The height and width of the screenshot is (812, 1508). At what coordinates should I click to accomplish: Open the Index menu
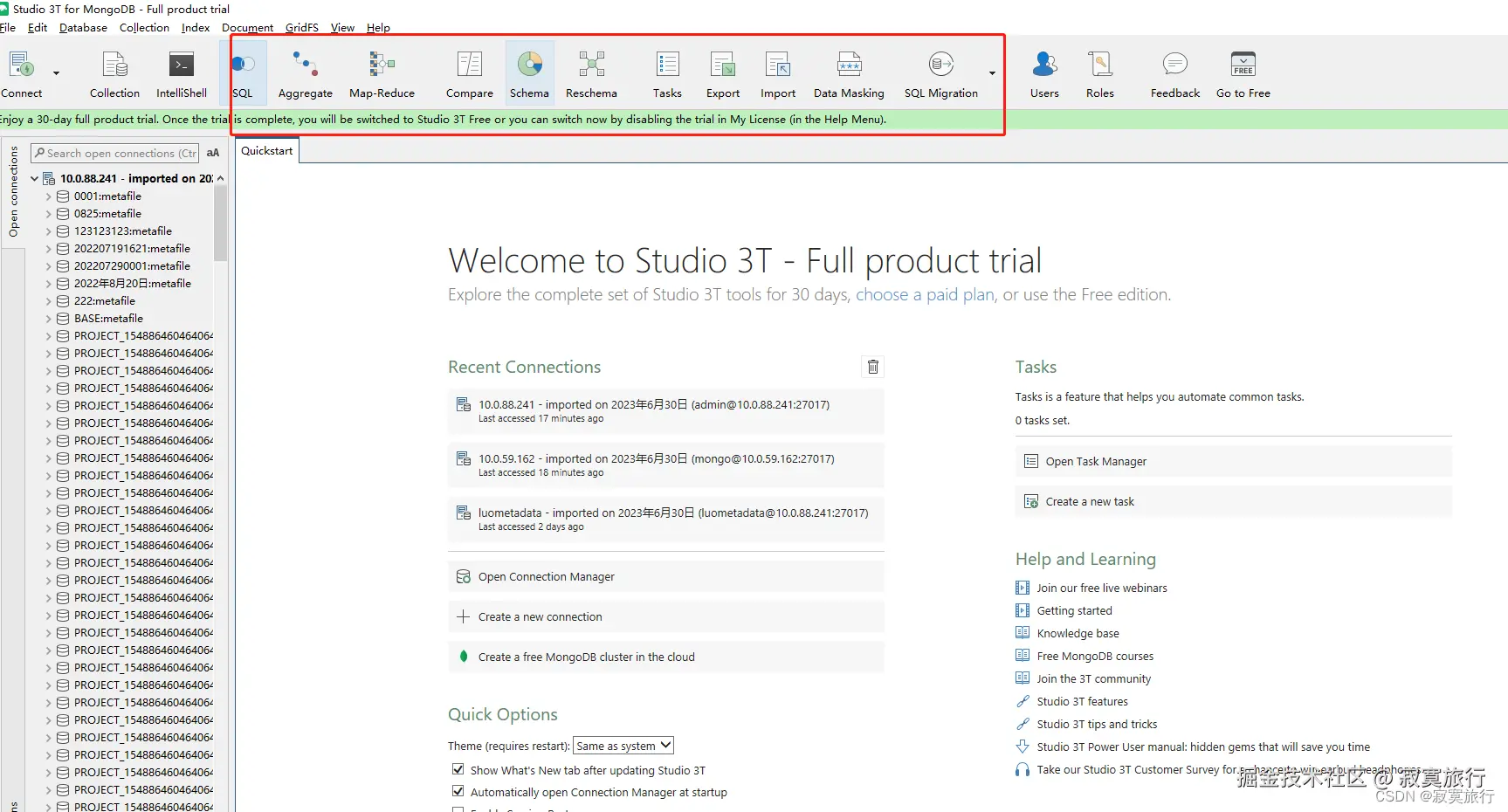[x=196, y=27]
